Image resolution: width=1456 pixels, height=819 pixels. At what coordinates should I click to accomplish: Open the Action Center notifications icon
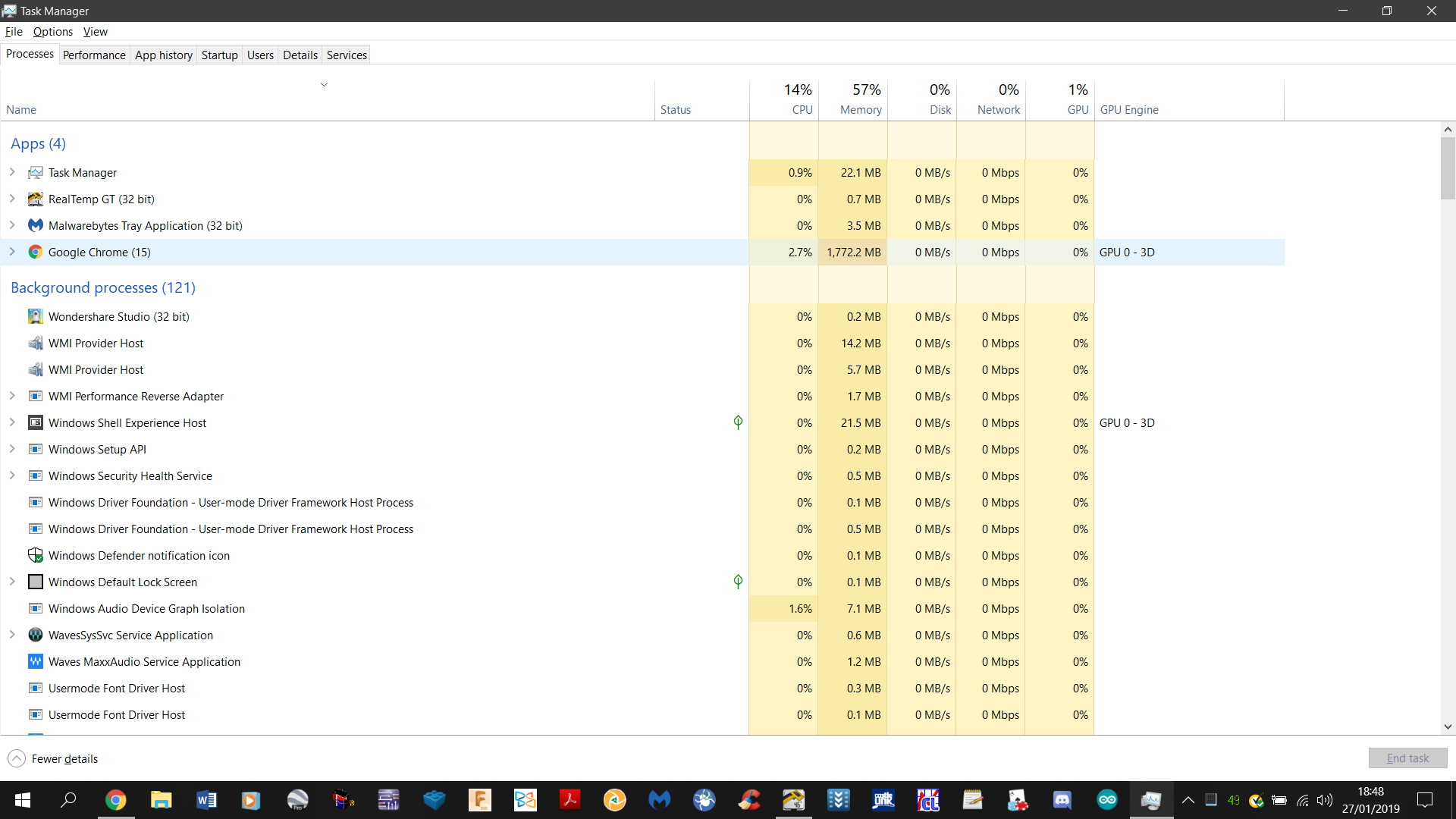tap(1425, 800)
